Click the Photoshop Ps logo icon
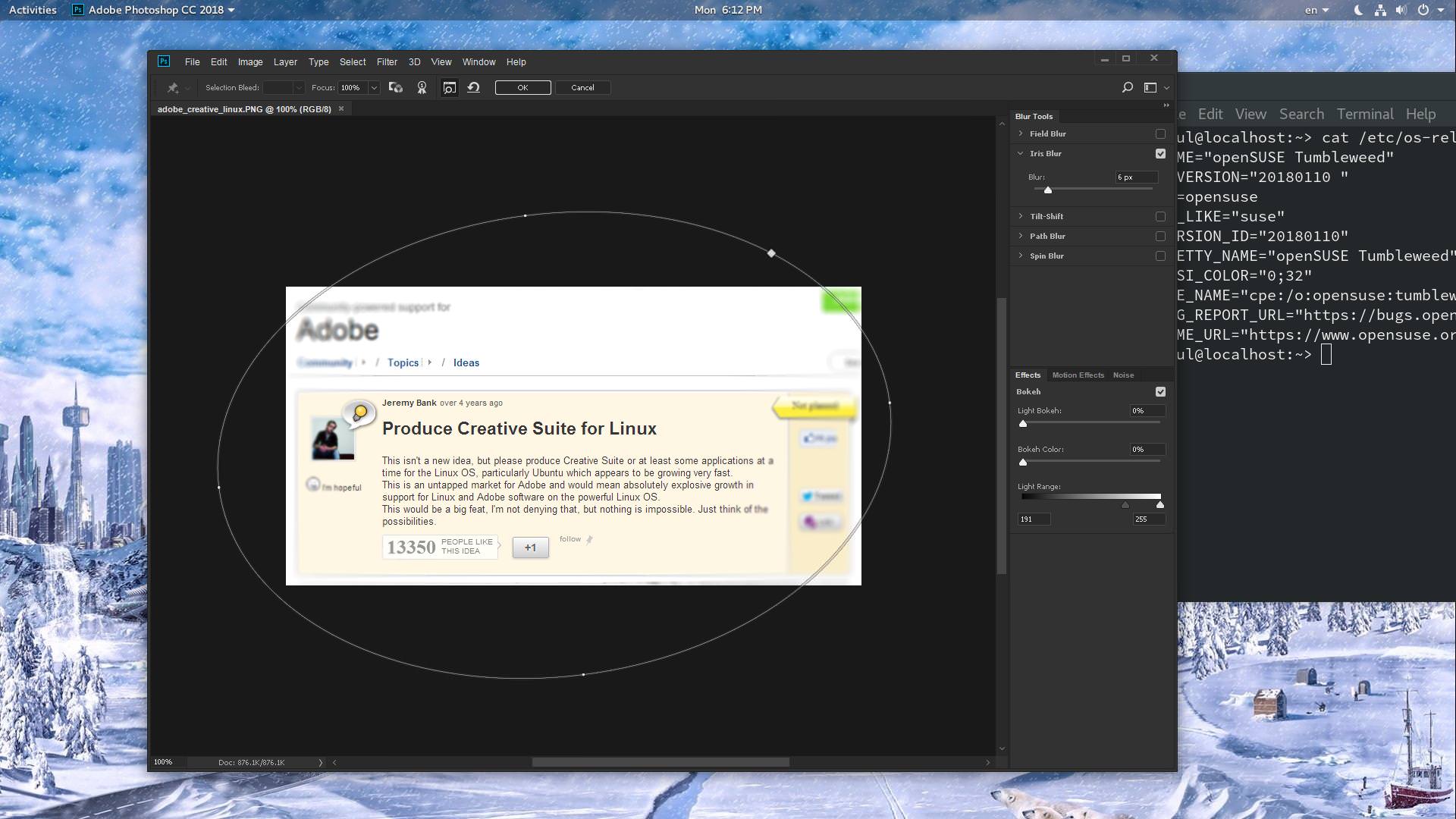 point(163,61)
